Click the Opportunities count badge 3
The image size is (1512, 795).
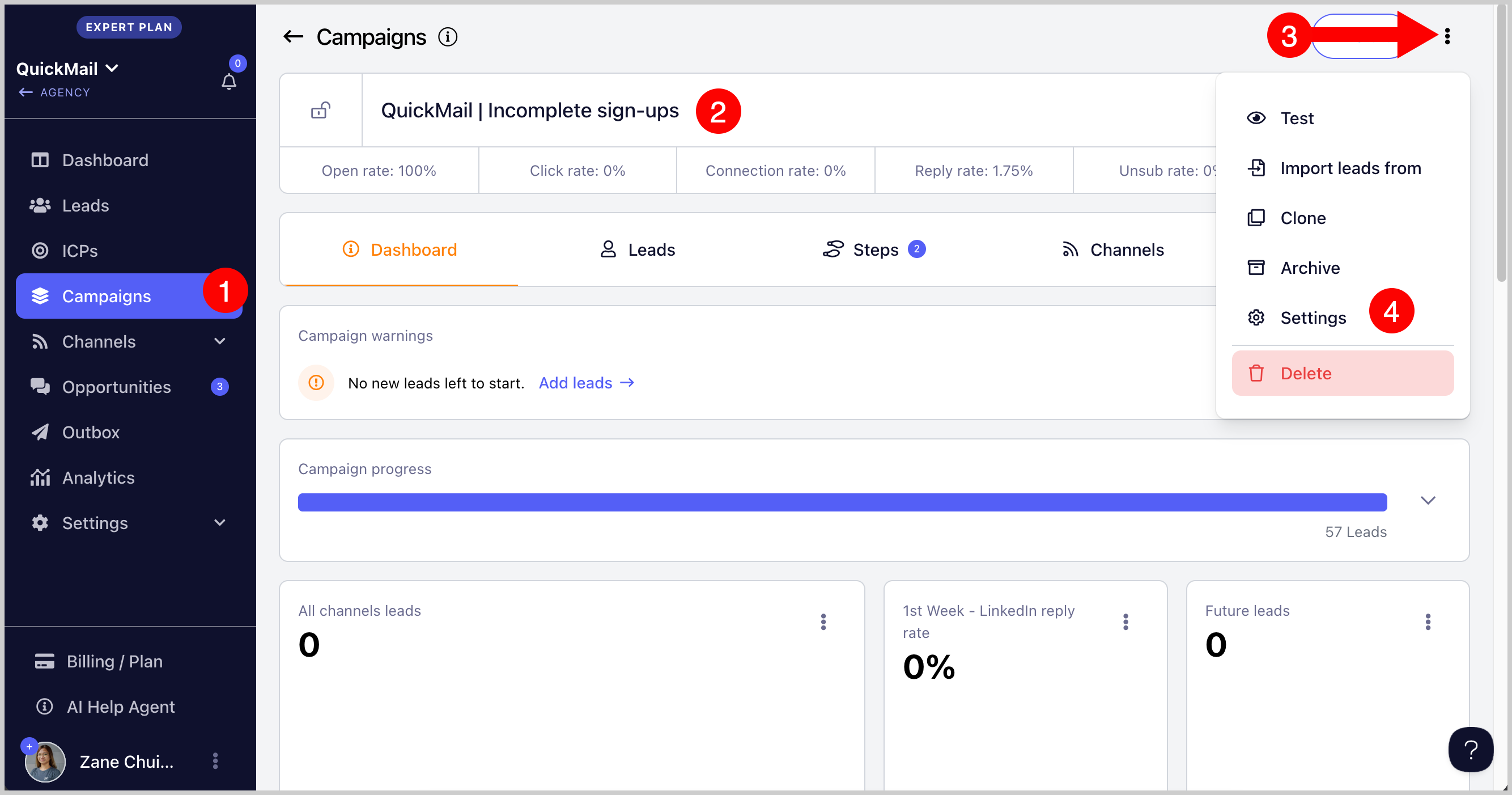pos(219,386)
